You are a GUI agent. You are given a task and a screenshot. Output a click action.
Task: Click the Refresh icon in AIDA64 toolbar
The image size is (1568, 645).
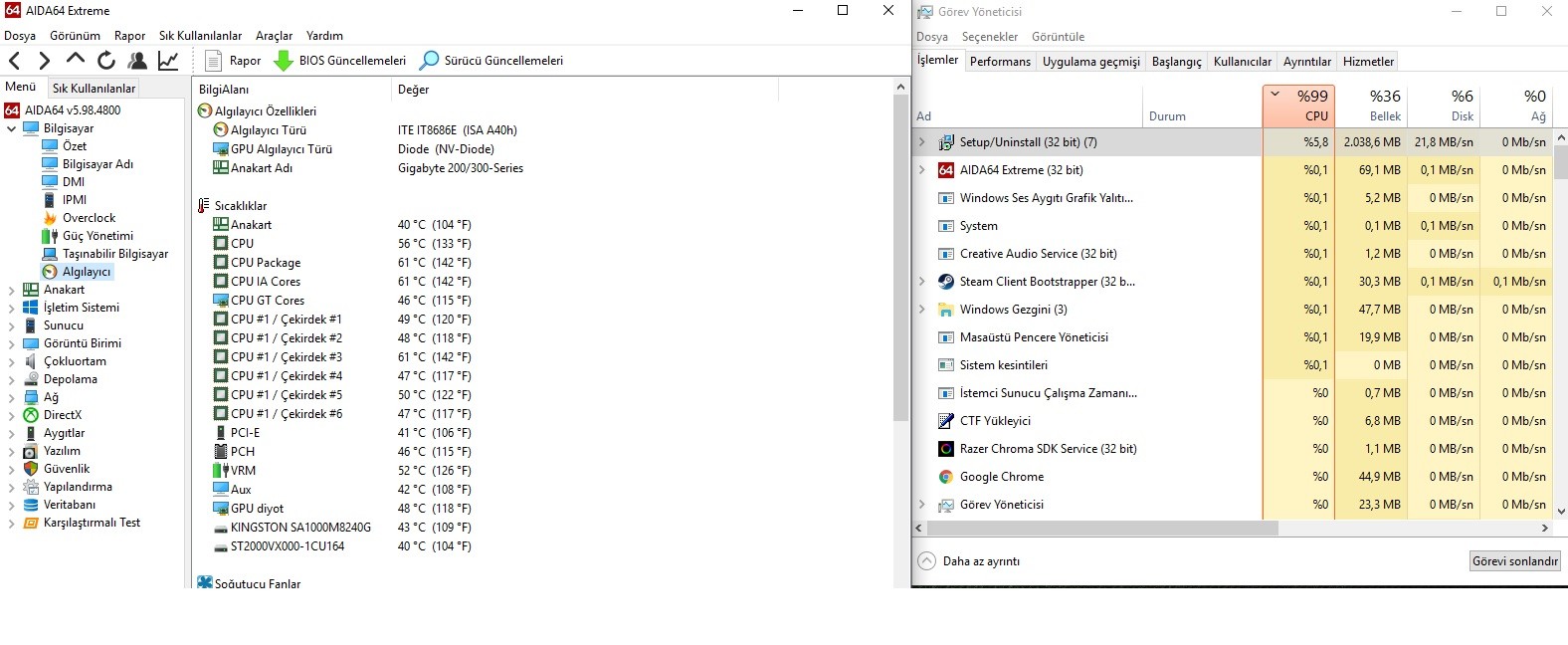[106, 61]
